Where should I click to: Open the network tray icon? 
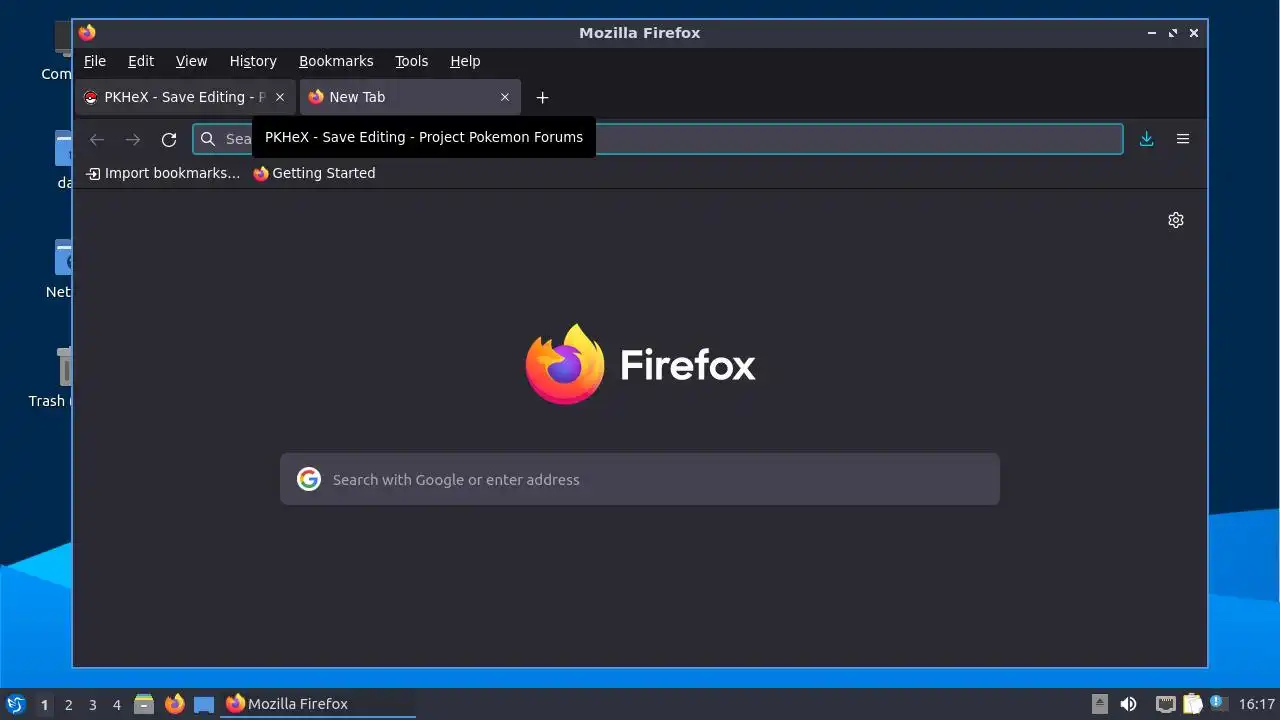1165,704
